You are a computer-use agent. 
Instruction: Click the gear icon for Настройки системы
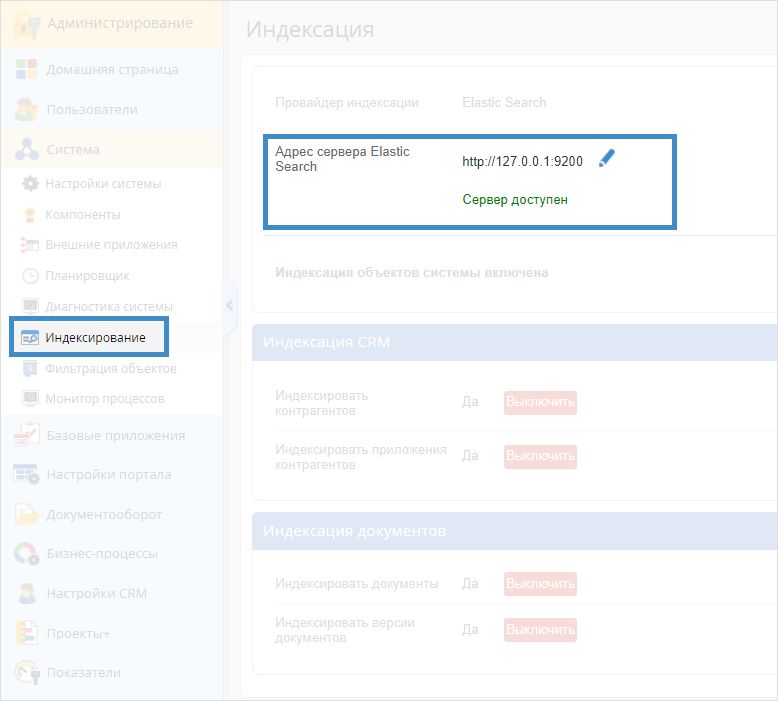[x=30, y=184]
